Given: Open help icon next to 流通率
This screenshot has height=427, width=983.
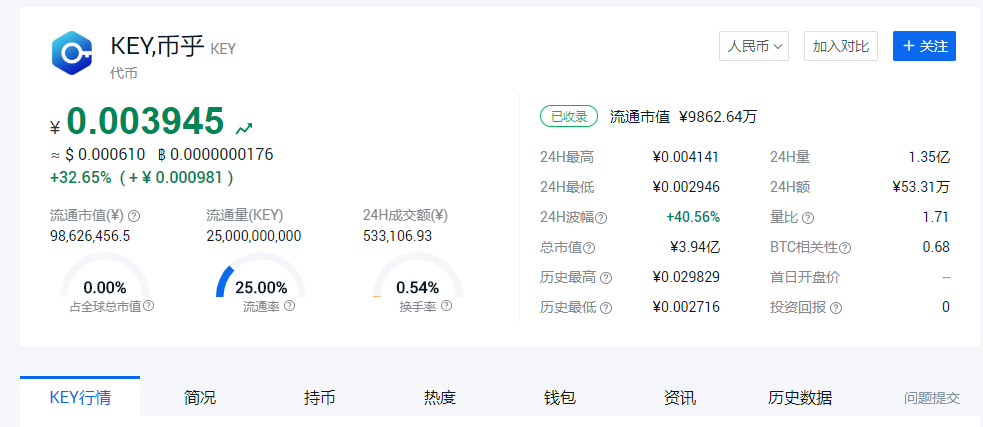Looking at the screenshot, I should (x=289, y=306).
